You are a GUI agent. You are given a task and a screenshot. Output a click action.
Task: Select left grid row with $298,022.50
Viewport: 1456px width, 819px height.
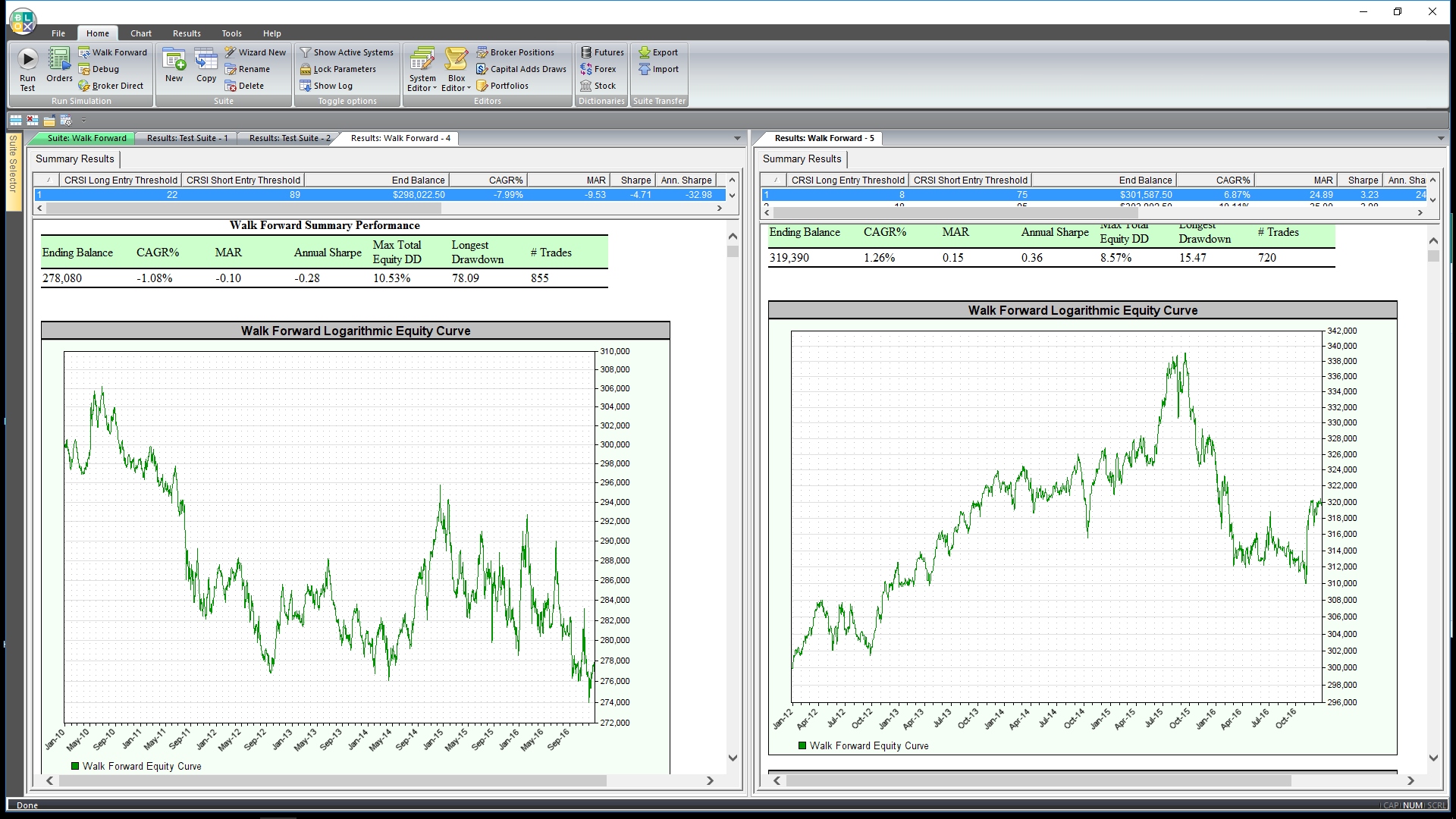[380, 195]
